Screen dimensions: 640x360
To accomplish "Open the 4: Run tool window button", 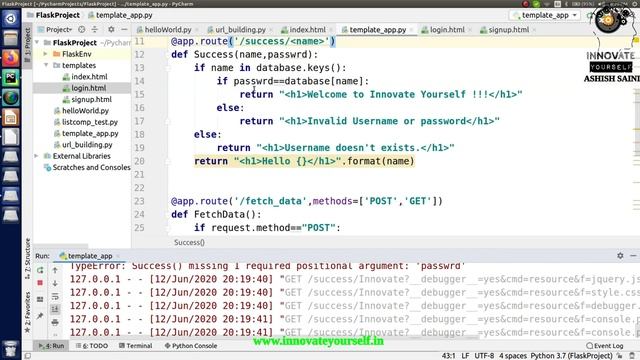I will (x=51, y=346).
